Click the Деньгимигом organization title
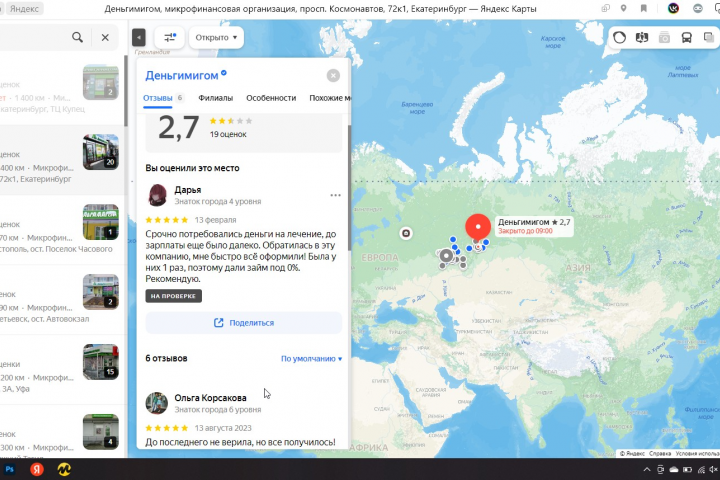Viewport: 720px width, 480px height. 182,75
